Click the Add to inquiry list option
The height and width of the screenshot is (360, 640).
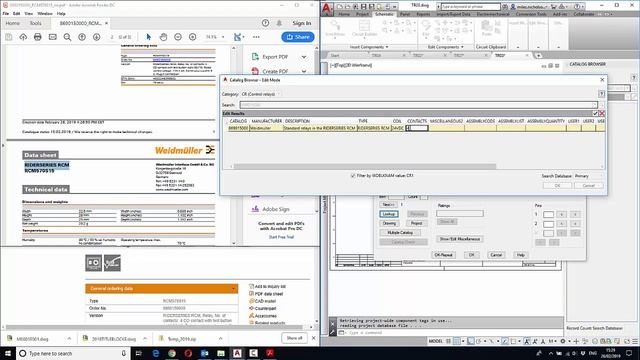[267, 287]
